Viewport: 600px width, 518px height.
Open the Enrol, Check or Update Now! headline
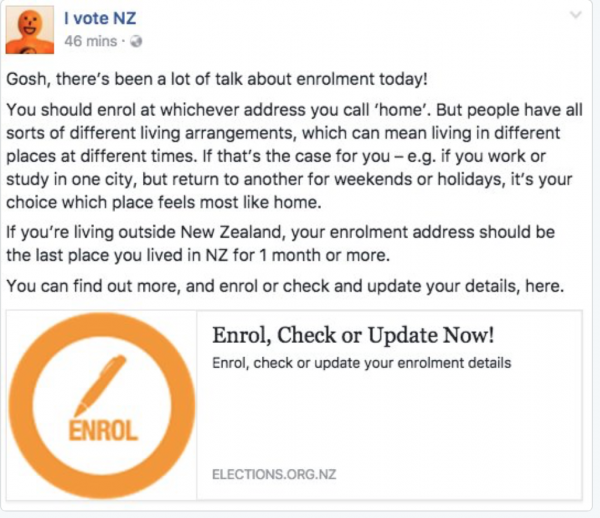[x=353, y=336]
